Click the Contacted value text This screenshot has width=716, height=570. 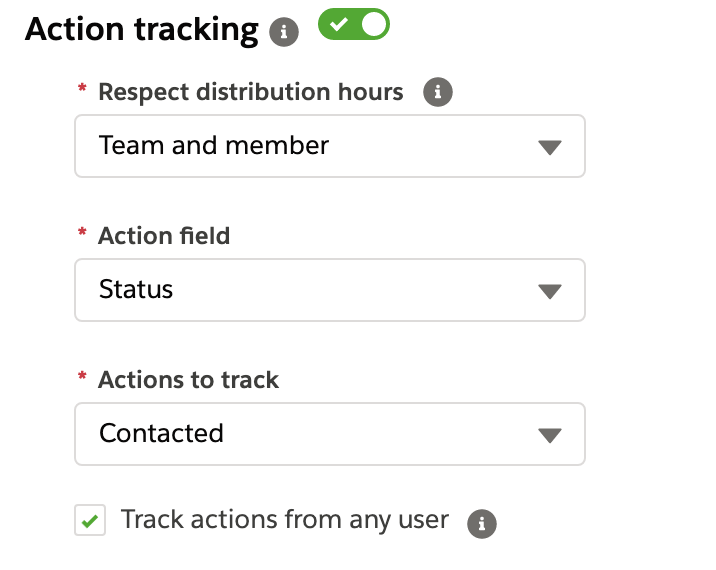[161, 433]
